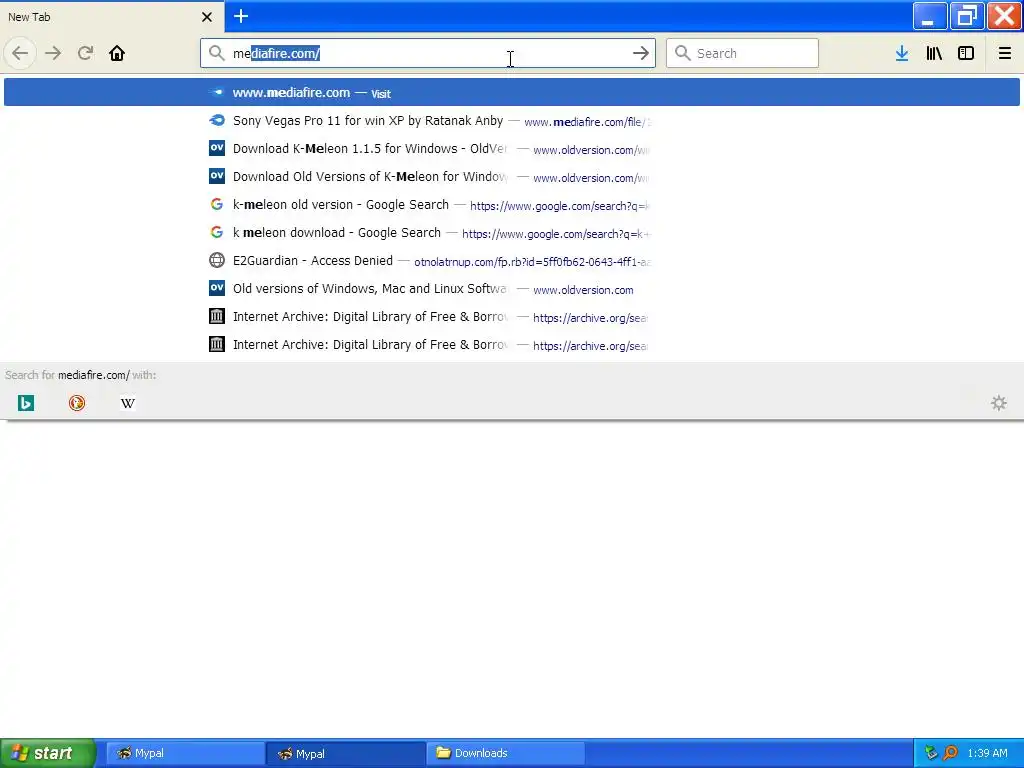
Task: Search with Bing engine icon
Action: [x=26, y=403]
